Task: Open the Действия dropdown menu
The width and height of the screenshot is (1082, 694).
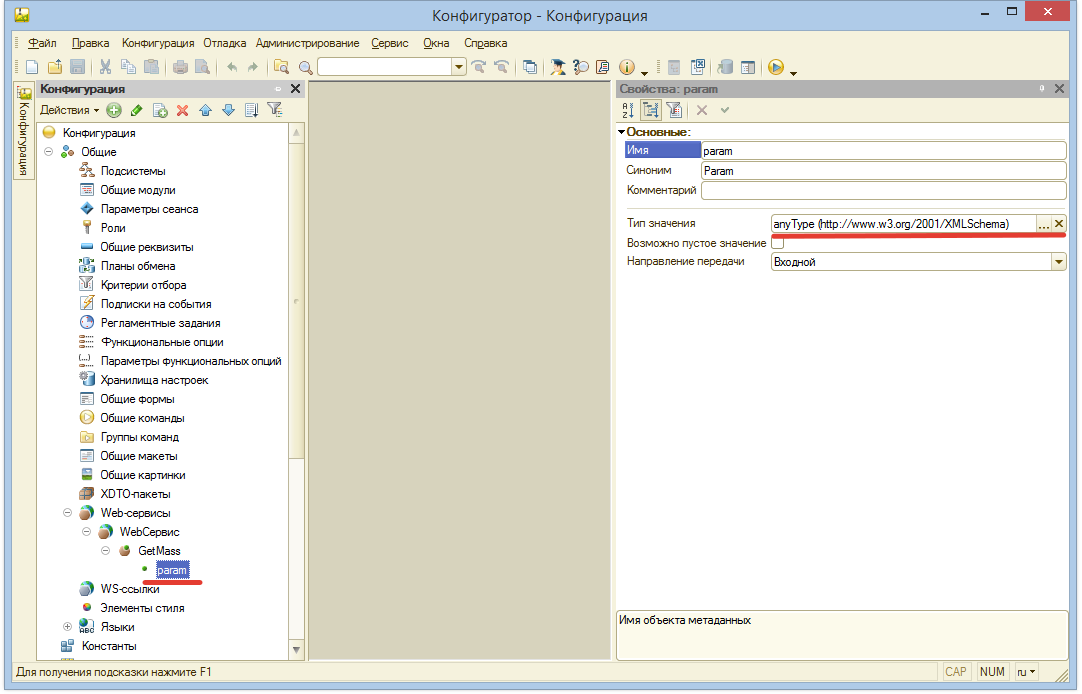Action: [x=69, y=110]
